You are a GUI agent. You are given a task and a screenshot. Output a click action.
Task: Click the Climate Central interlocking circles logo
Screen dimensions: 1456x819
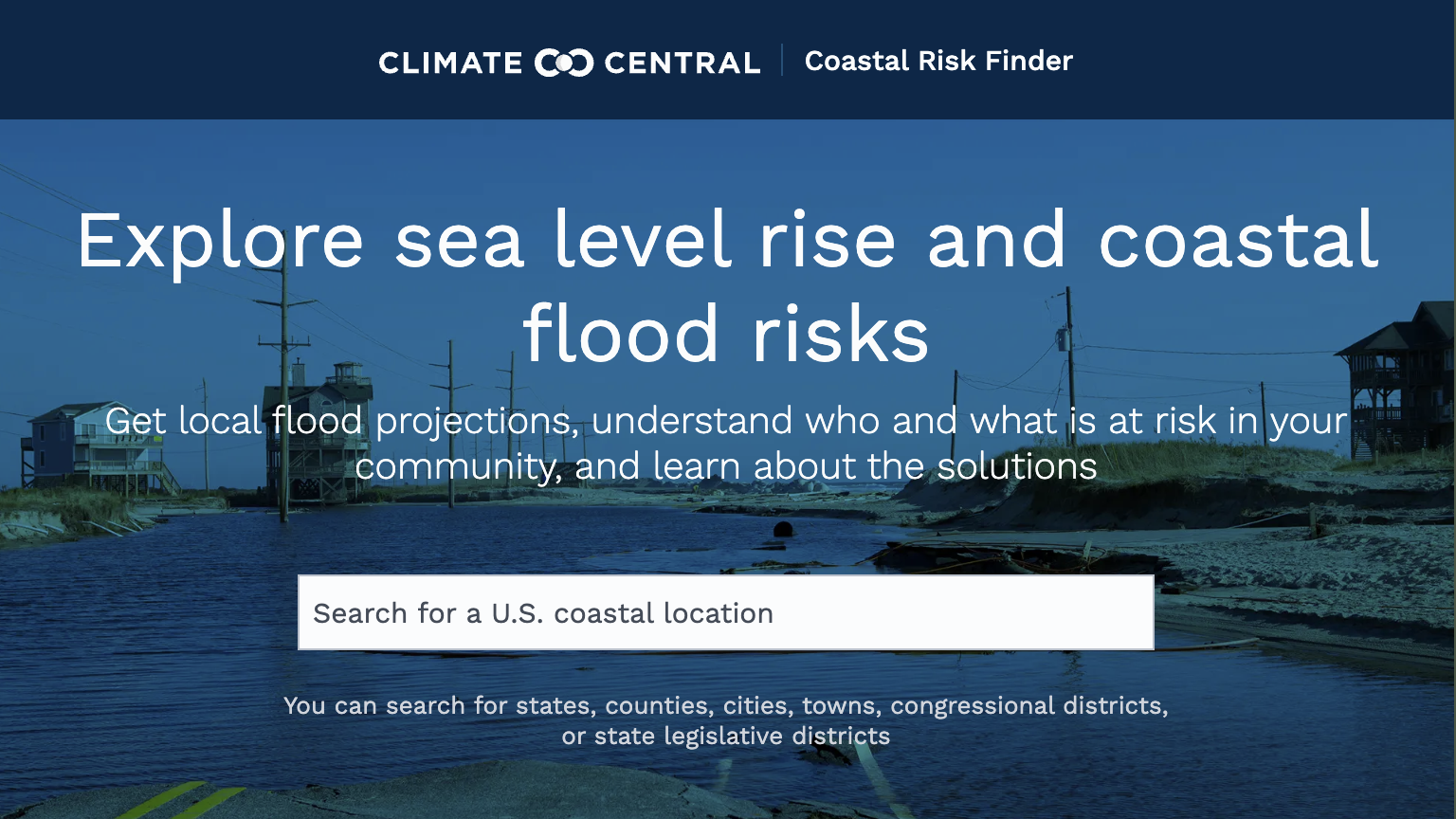(x=564, y=63)
